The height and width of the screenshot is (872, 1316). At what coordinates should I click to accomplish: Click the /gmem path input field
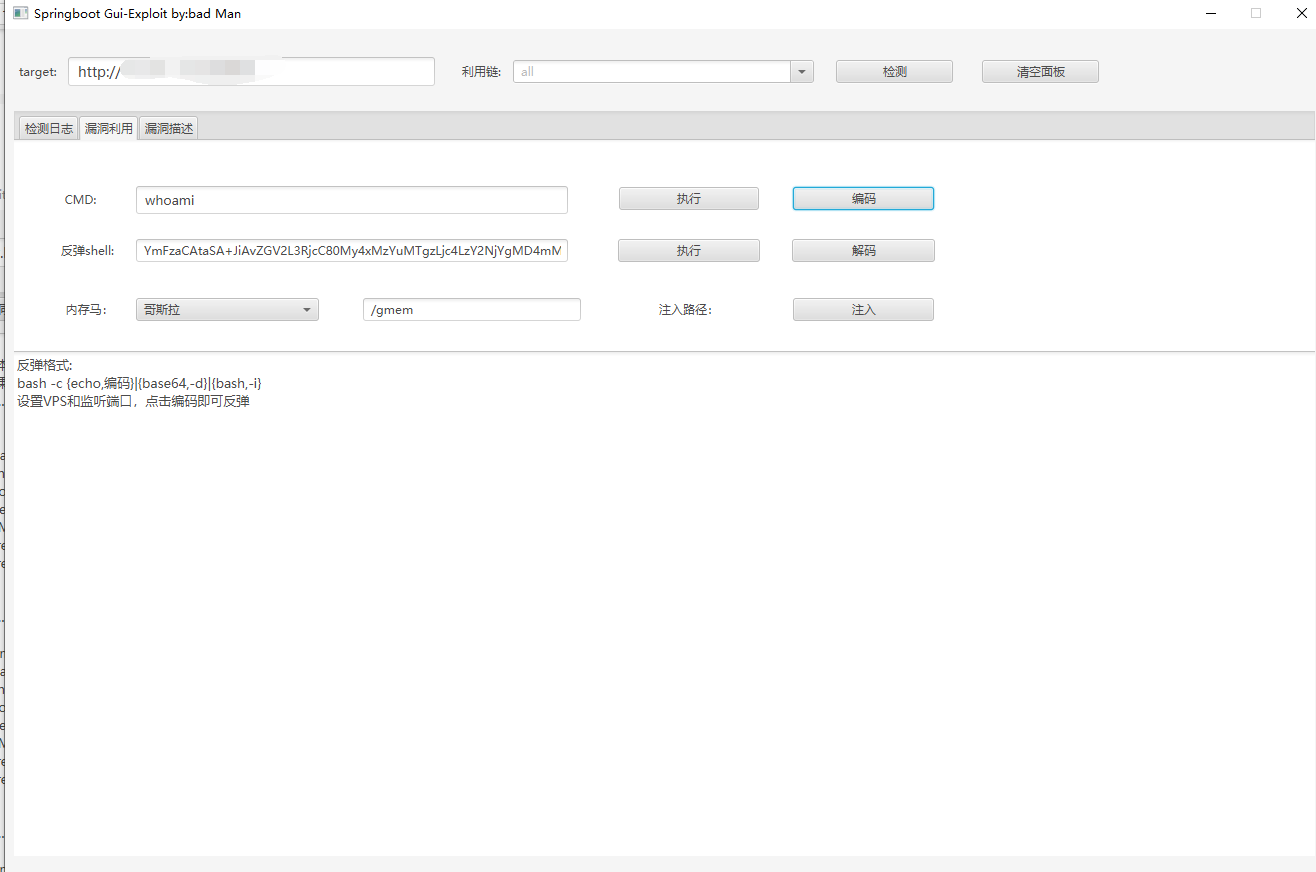472,310
